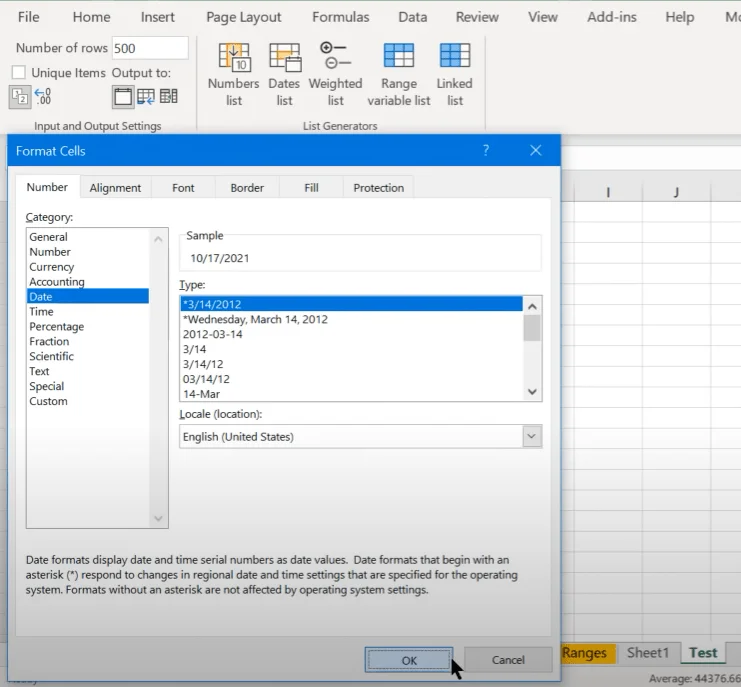Click the Type list scroll down arrow
This screenshot has width=741, height=687.
pyautogui.click(x=532, y=392)
